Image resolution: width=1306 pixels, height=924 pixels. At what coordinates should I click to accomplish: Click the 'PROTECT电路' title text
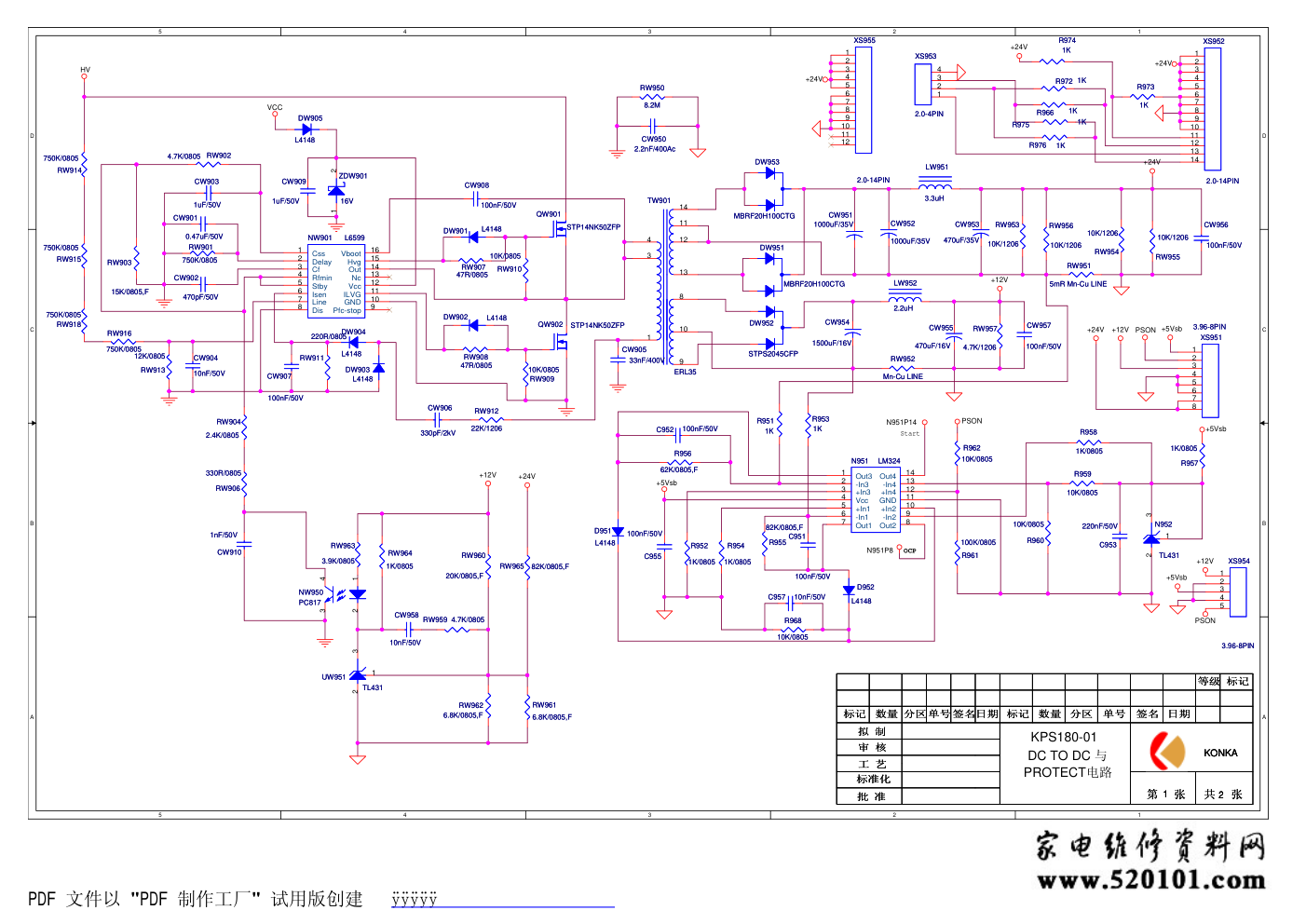1068,772
